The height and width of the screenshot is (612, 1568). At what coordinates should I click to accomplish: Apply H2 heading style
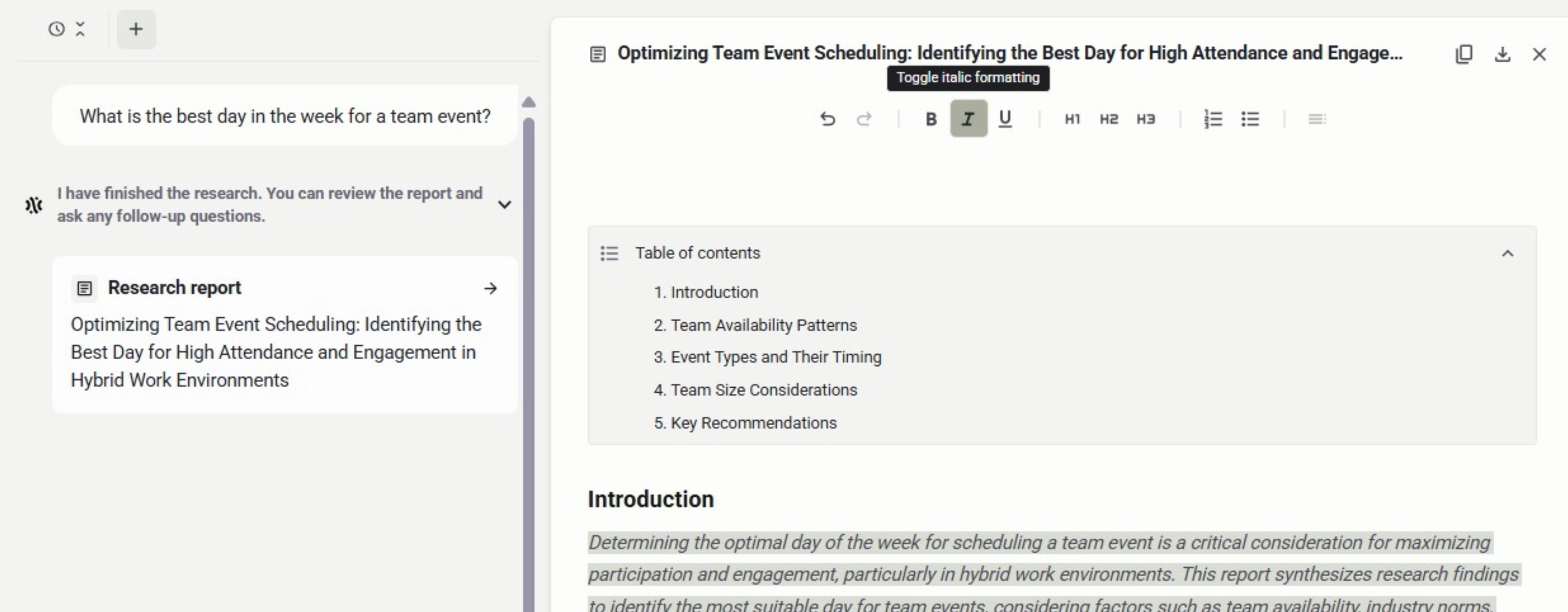(x=1109, y=119)
